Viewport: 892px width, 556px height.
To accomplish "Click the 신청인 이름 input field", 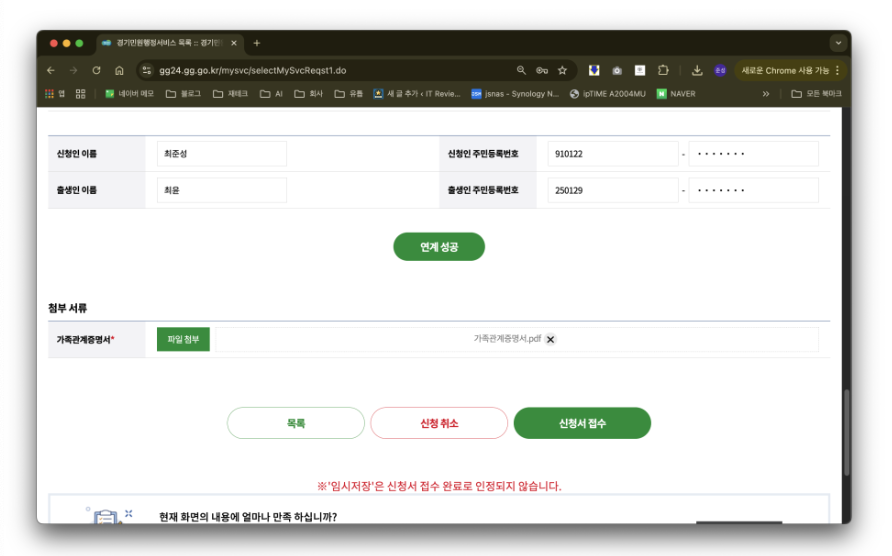I will (x=221, y=154).
